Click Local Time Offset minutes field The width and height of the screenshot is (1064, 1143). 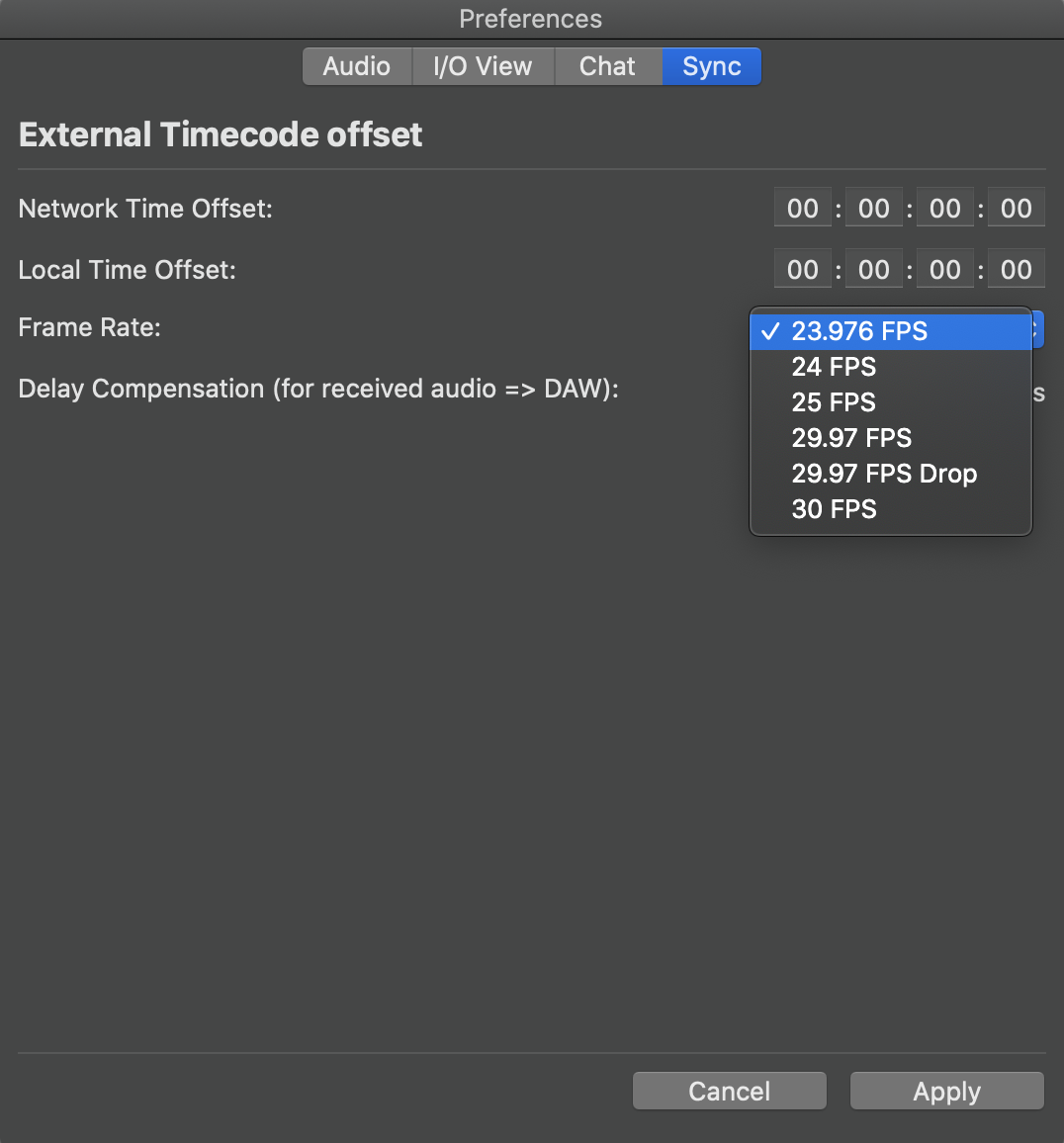[x=874, y=270]
